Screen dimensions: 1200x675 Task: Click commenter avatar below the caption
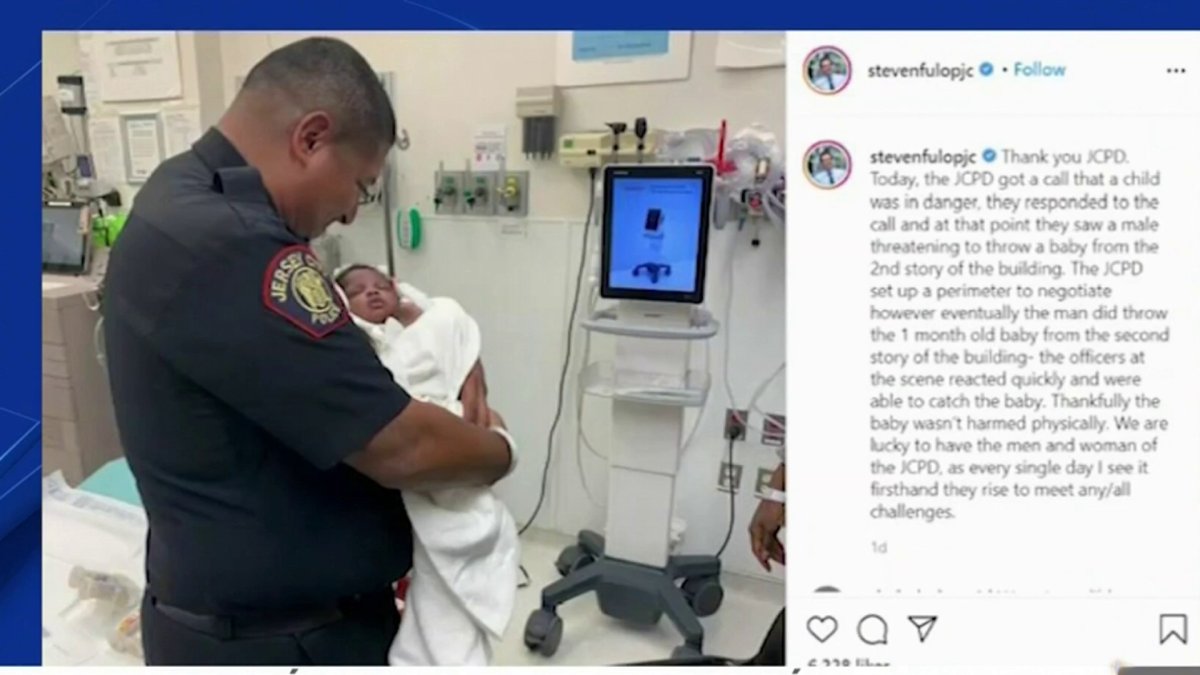coord(826,593)
